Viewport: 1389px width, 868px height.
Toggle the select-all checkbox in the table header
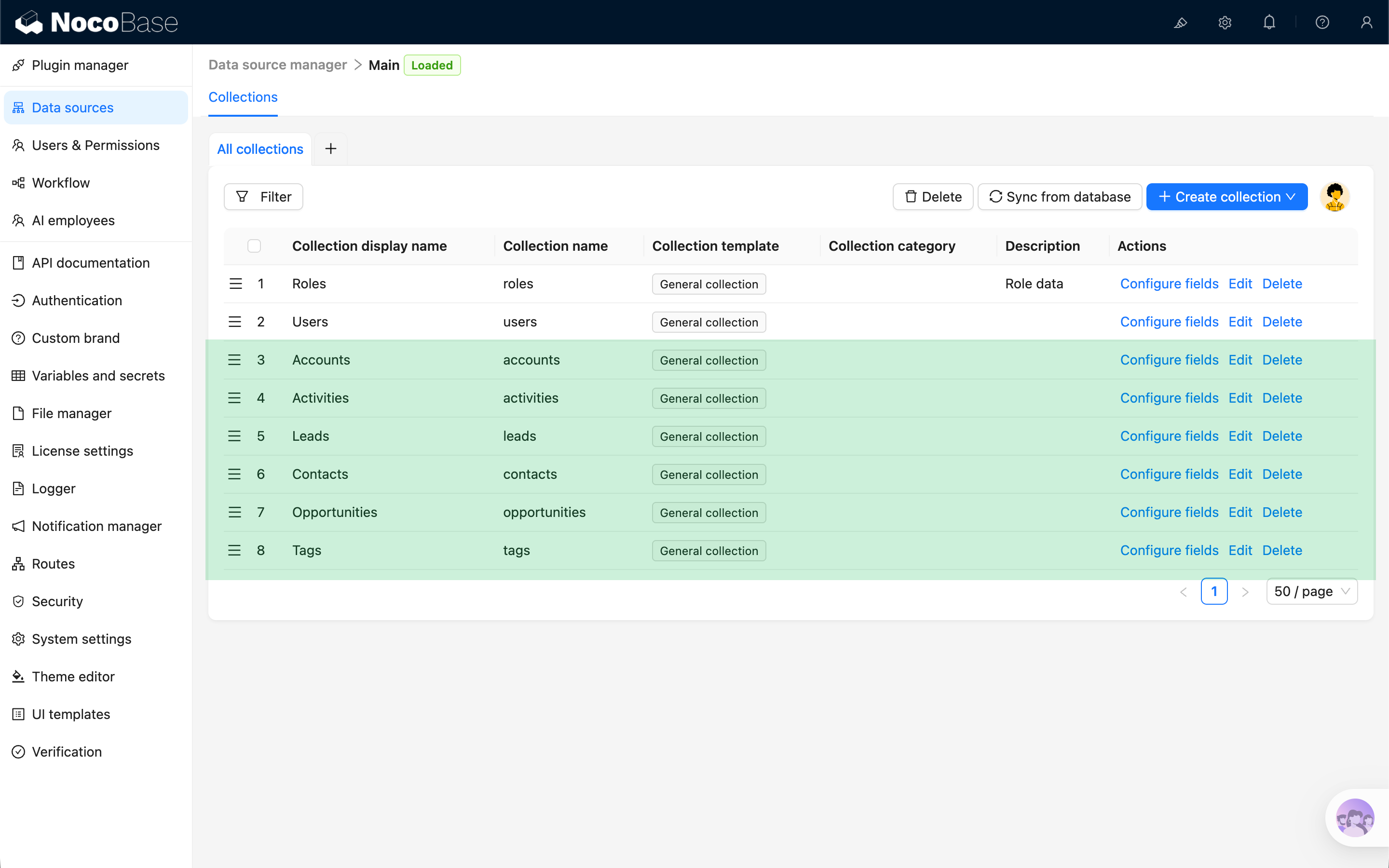[255, 246]
